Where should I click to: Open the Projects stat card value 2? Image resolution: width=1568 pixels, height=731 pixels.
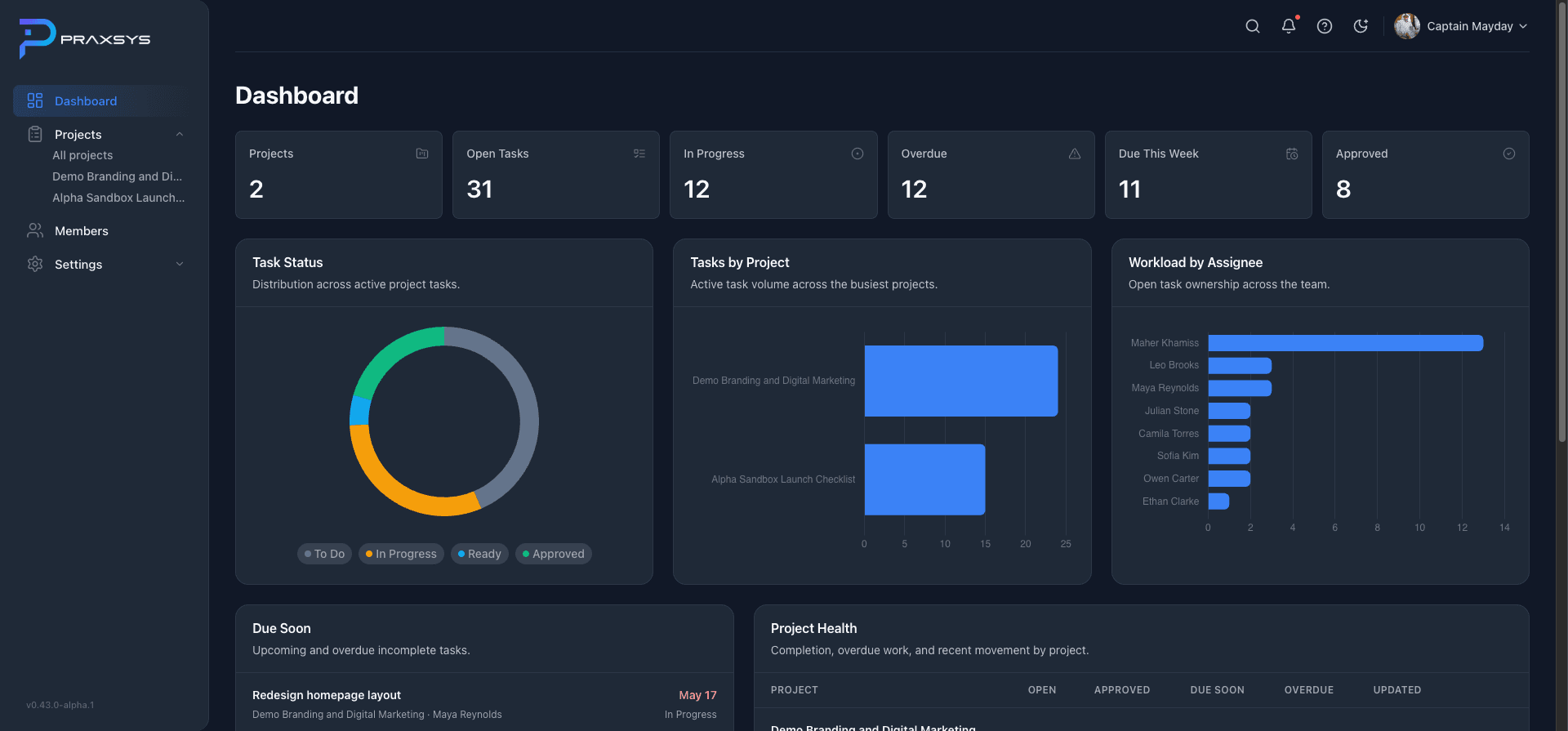(x=256, y=189)
